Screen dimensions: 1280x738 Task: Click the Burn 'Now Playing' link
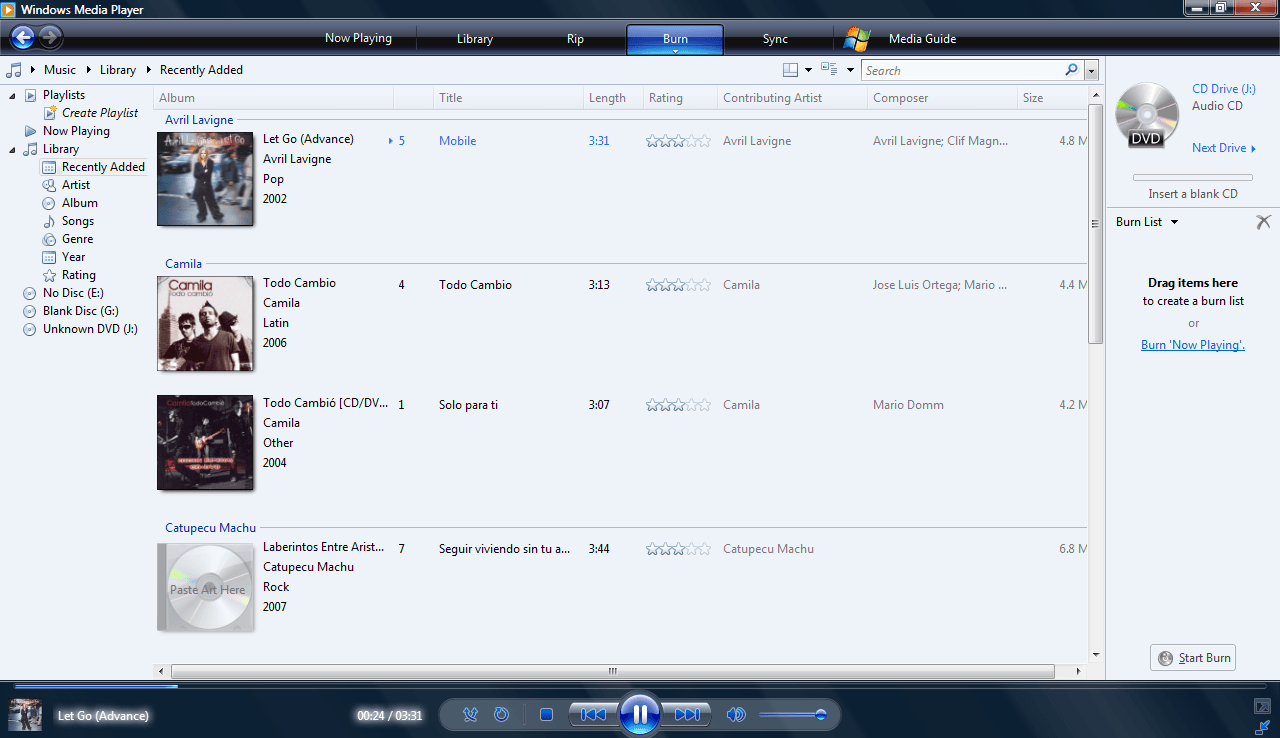1193,345
